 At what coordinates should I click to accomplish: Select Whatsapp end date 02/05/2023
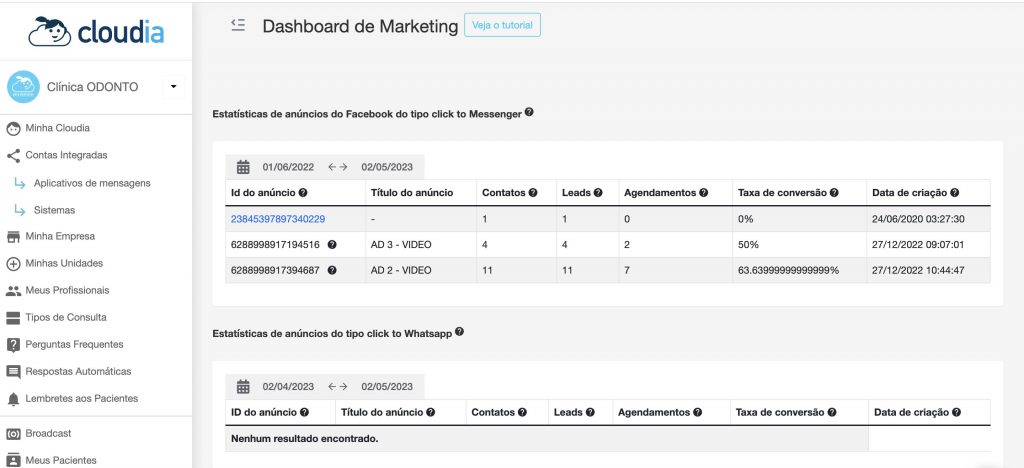(387, 386)
